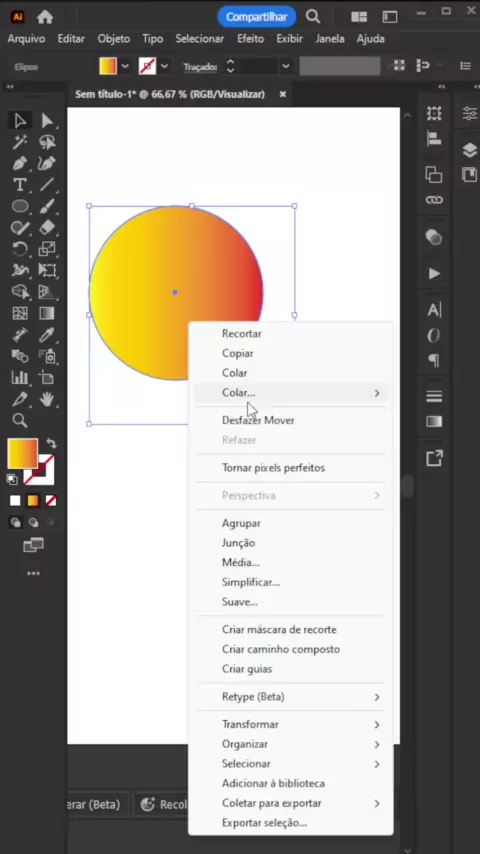480x854 pixels.
Task: Select the Direct Selection arrow tool
Action: click(x=47, y=121)
